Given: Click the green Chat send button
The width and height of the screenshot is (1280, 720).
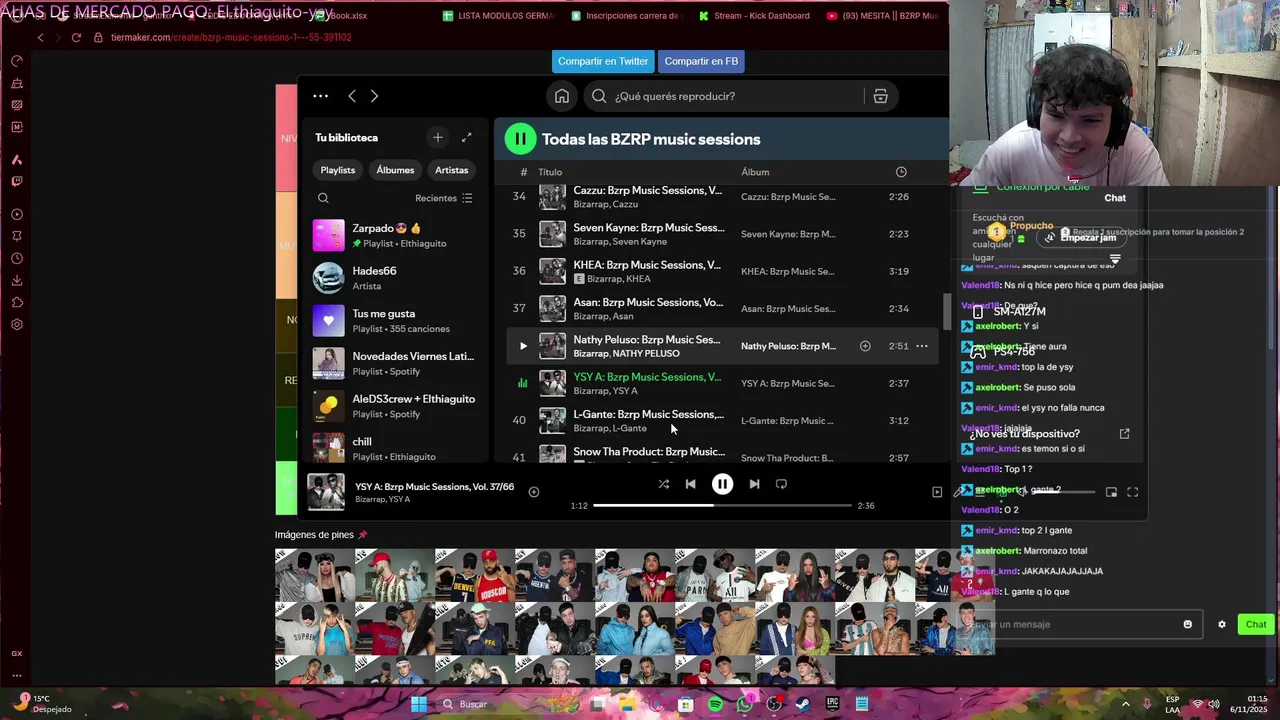Looking at the screenshot, I should coord(1255,624).
